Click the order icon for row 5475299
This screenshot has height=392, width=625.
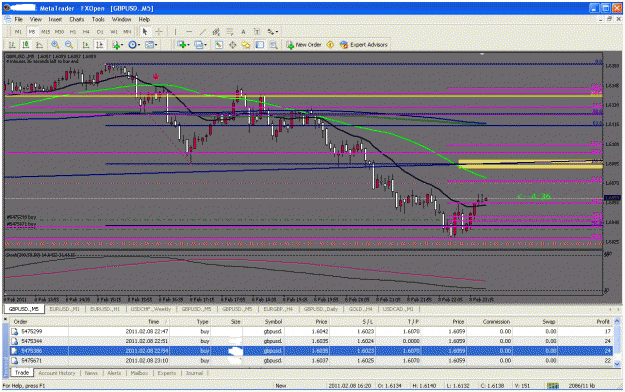tap(15, 331)
